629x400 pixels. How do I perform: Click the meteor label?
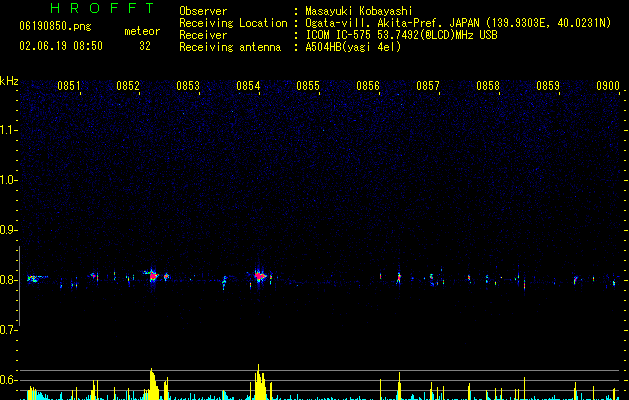coord(142,31)
